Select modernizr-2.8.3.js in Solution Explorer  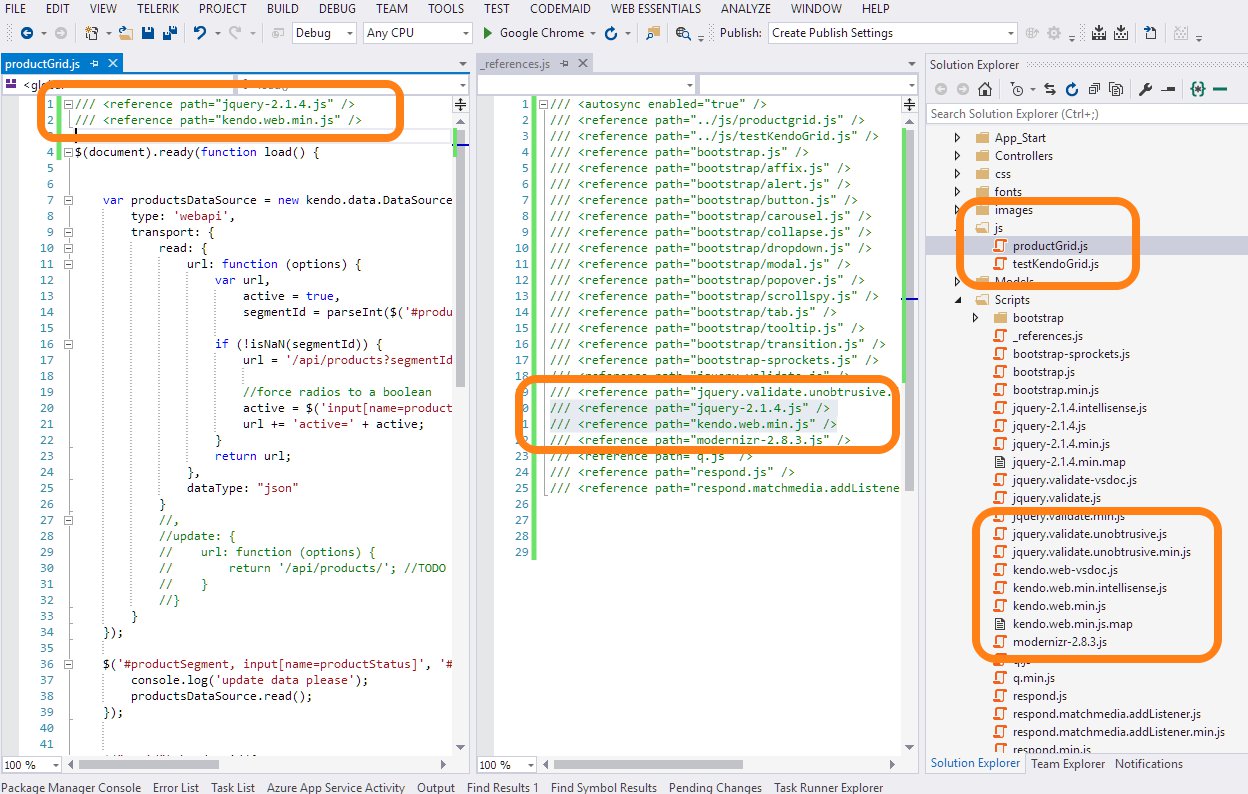[1059, 642]
